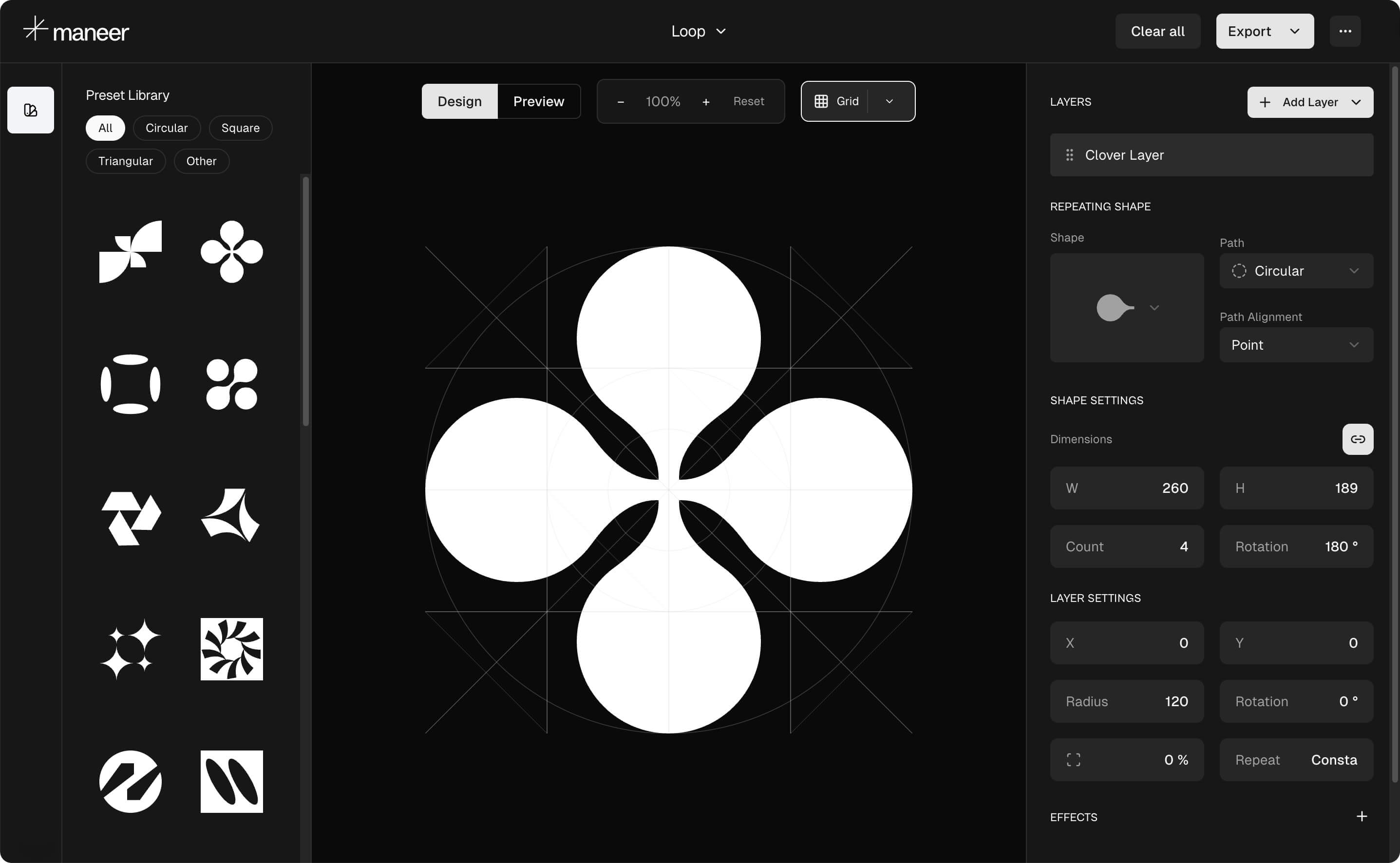The image size is (1400, 863).
Task: Click the shapes icon in left sidebar
Action: click(x=31, y=110)
